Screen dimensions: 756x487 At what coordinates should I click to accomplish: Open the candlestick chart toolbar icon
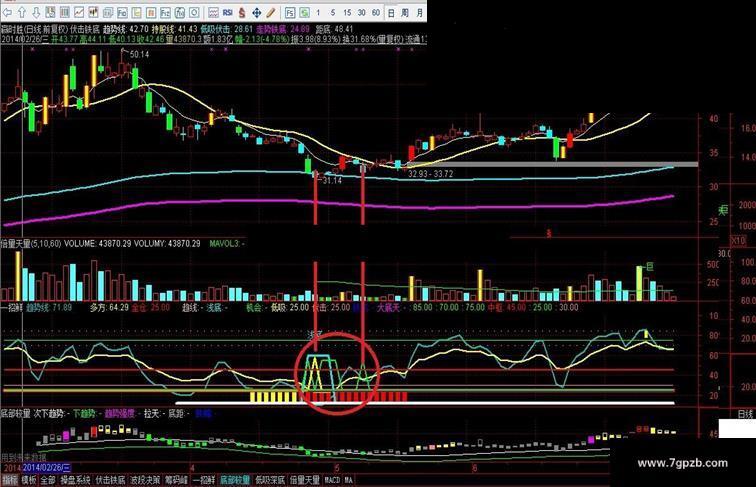point(93,13)
